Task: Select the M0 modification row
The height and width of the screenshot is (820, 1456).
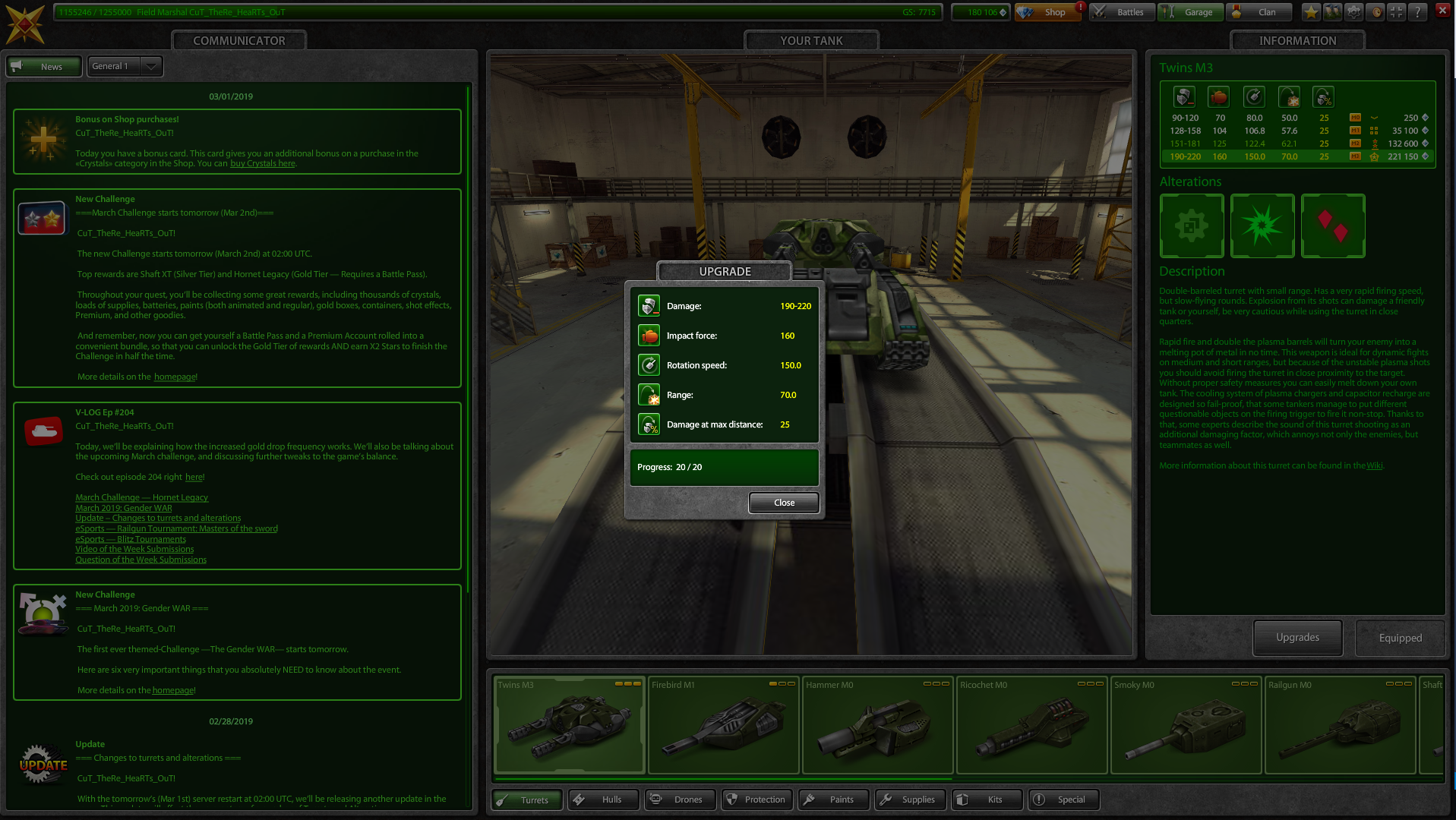Action: tap(1298, 118)
